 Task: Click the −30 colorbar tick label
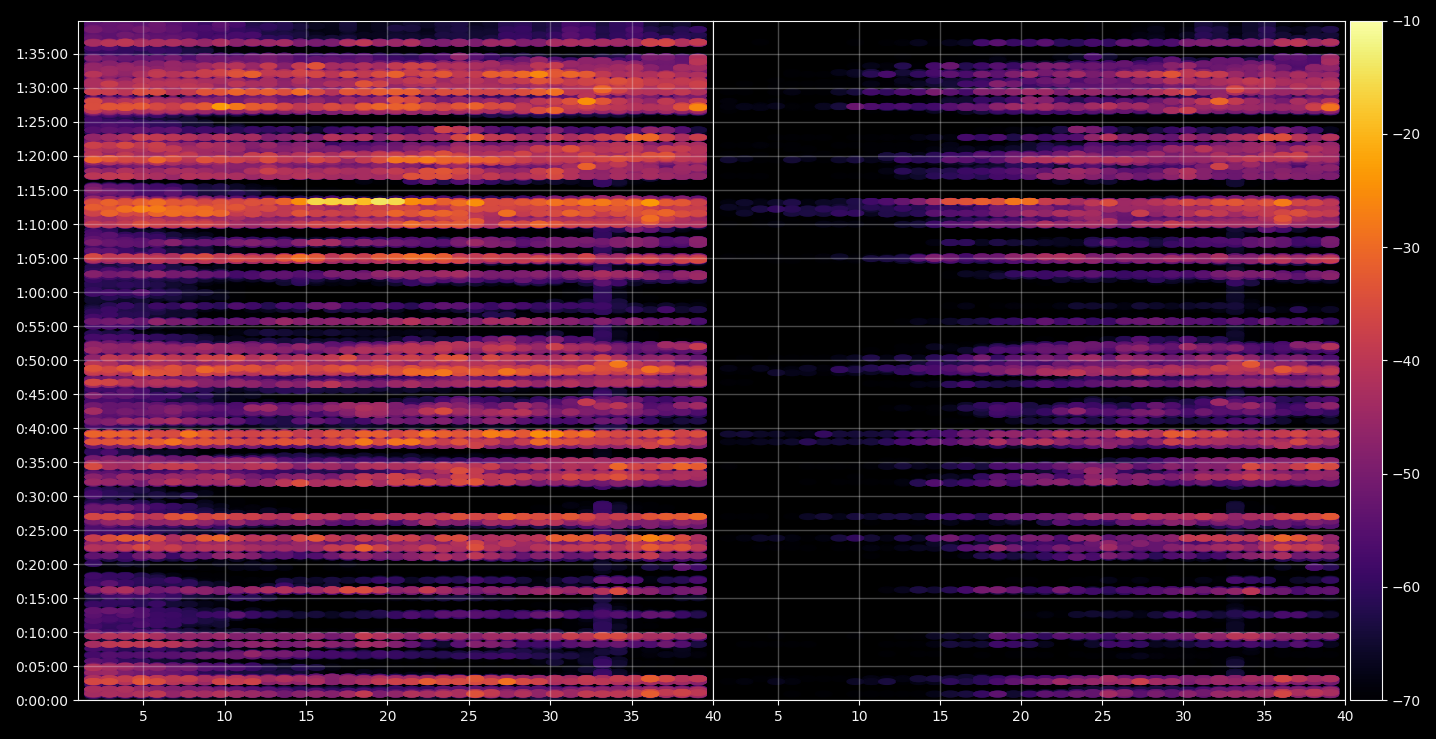click(1406, 247)
